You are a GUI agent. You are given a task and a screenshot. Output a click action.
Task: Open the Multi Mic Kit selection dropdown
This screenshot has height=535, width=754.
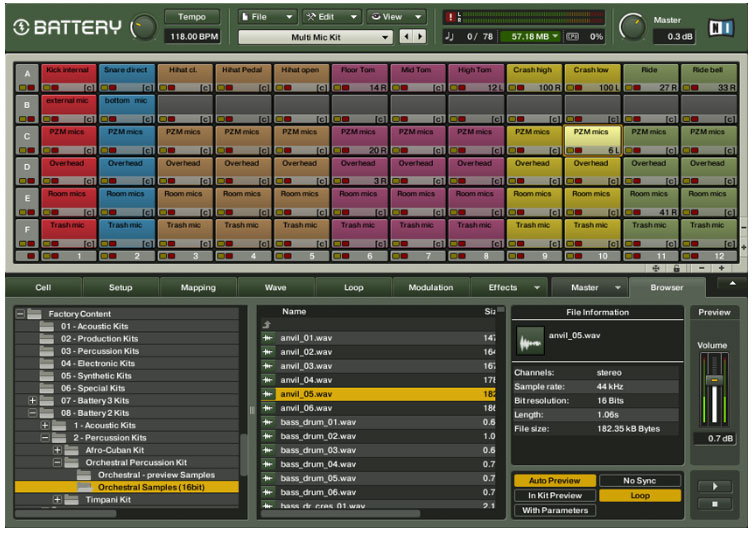pos(315,37)
